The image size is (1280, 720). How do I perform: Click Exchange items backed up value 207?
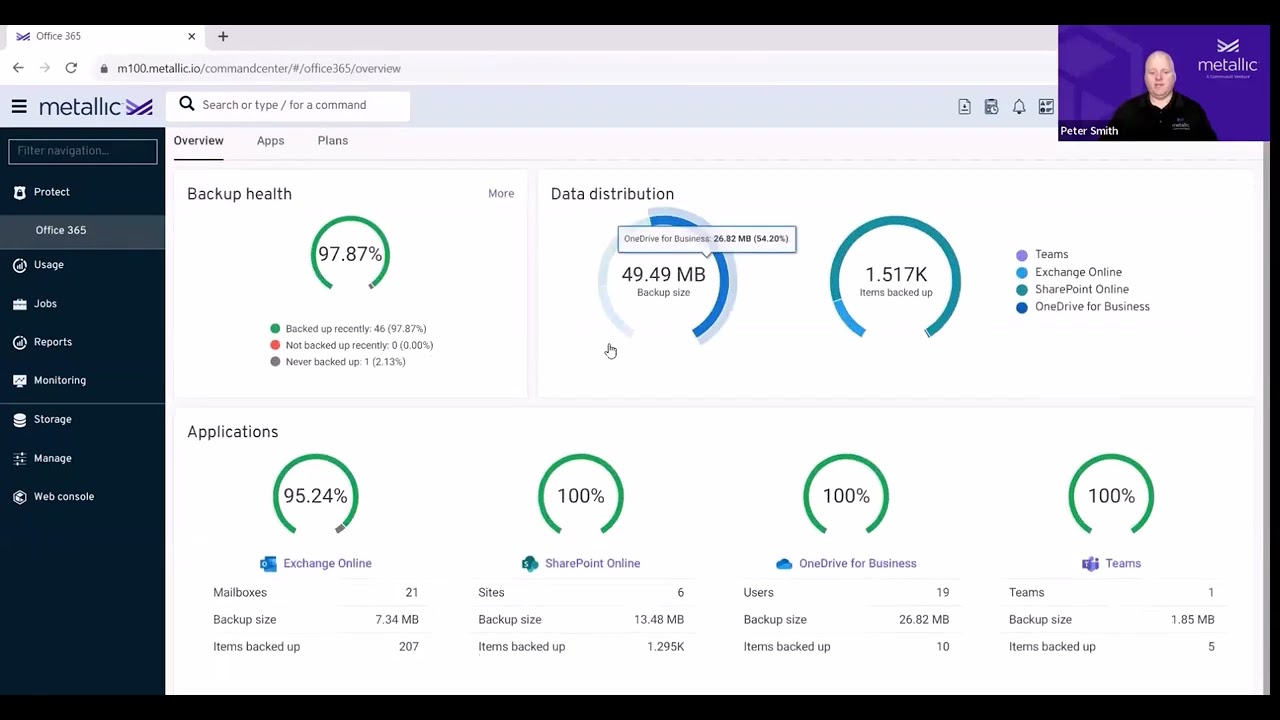click(408, 647)
